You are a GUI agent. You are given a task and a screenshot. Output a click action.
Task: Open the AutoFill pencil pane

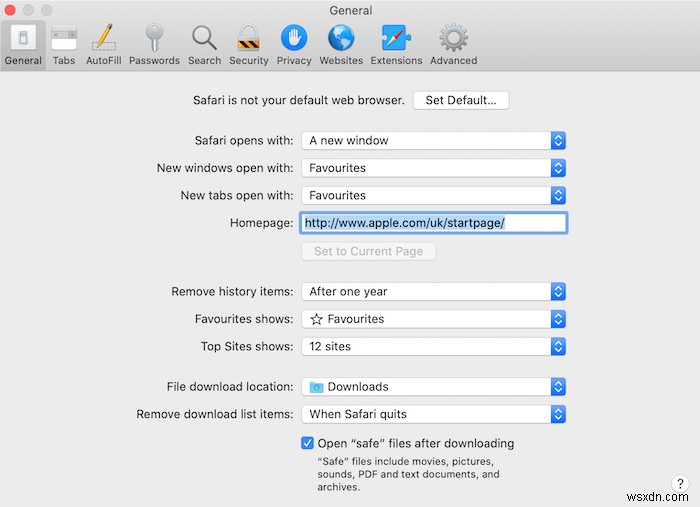[x=104, y=45]
